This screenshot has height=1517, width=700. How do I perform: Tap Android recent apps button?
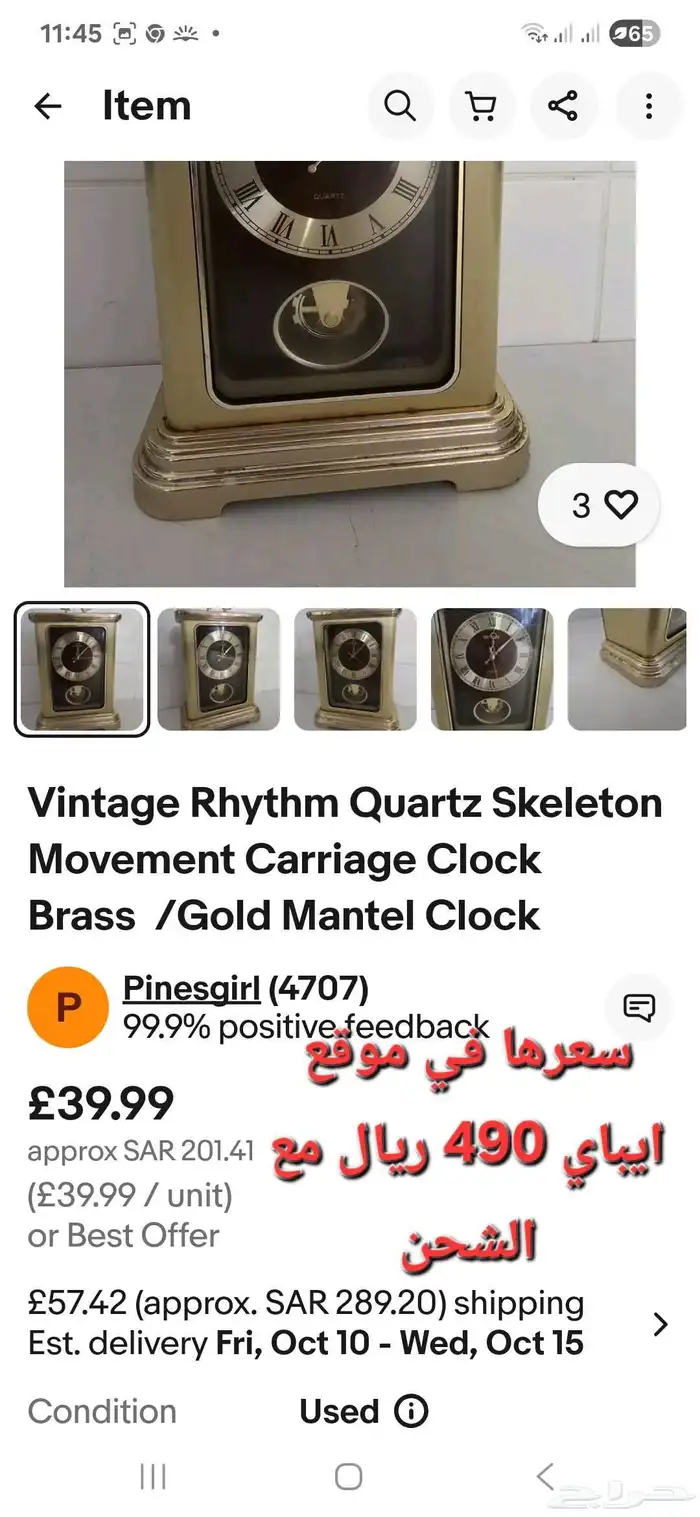[x=153, y=1476]
